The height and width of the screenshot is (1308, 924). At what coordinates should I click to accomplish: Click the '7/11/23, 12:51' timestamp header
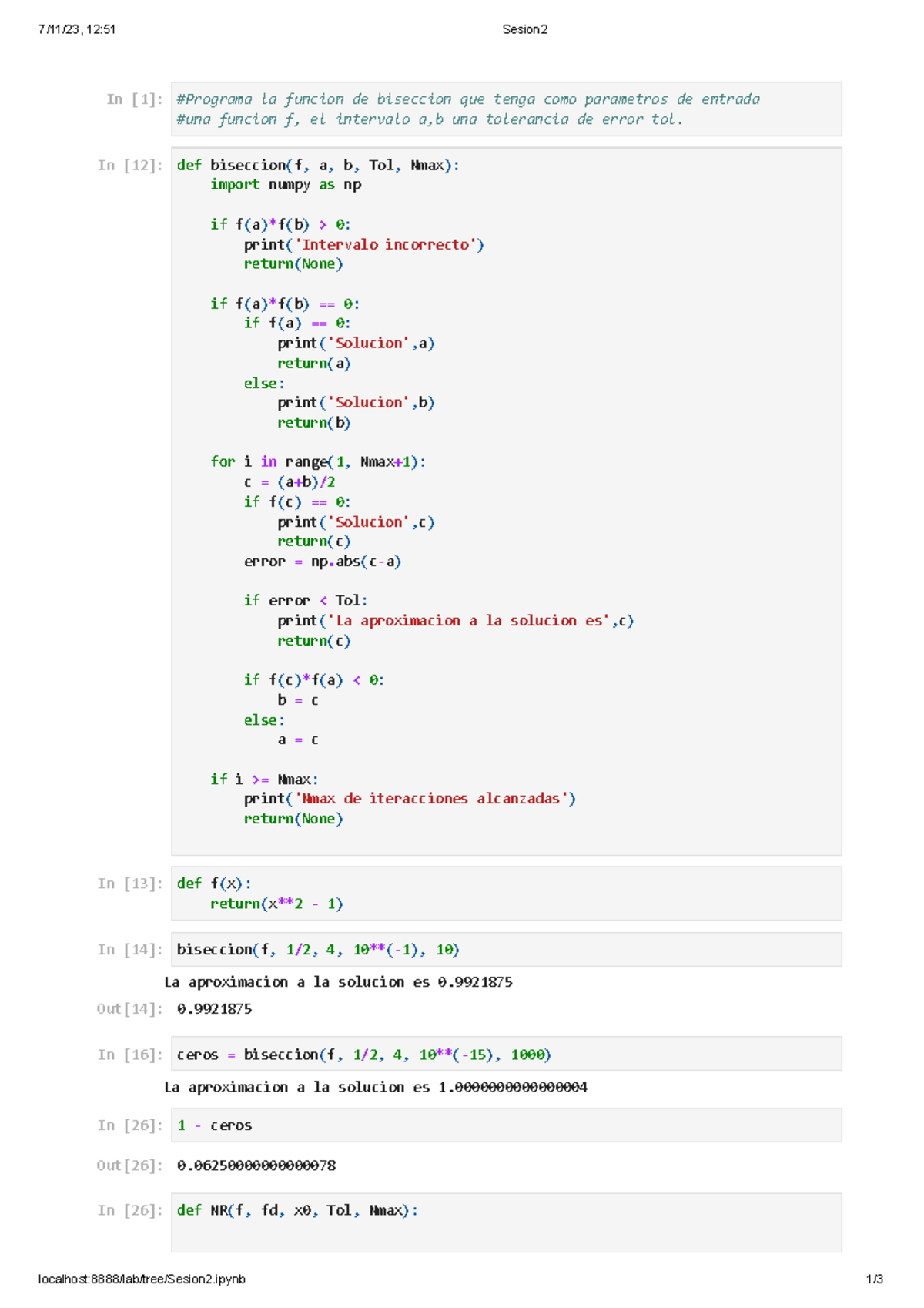(x=77, y=29)
